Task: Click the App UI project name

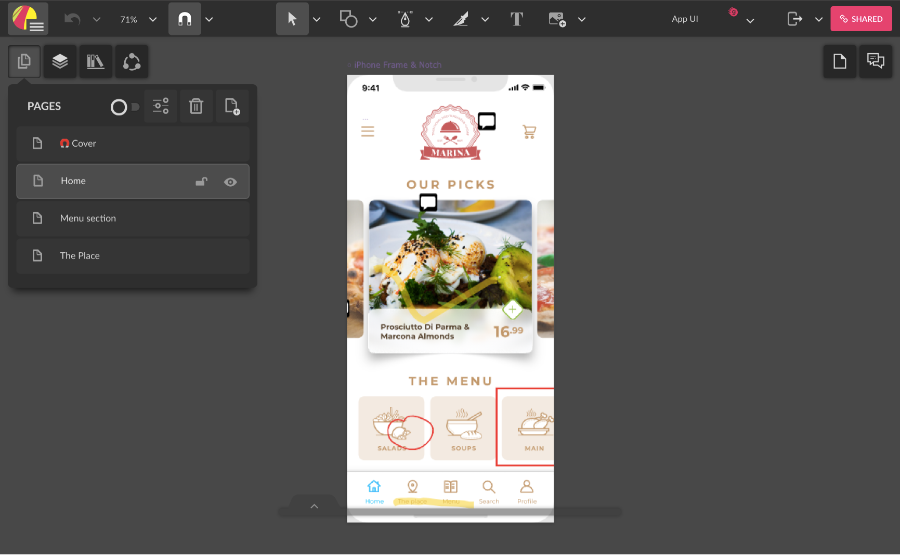Action: 685,19
